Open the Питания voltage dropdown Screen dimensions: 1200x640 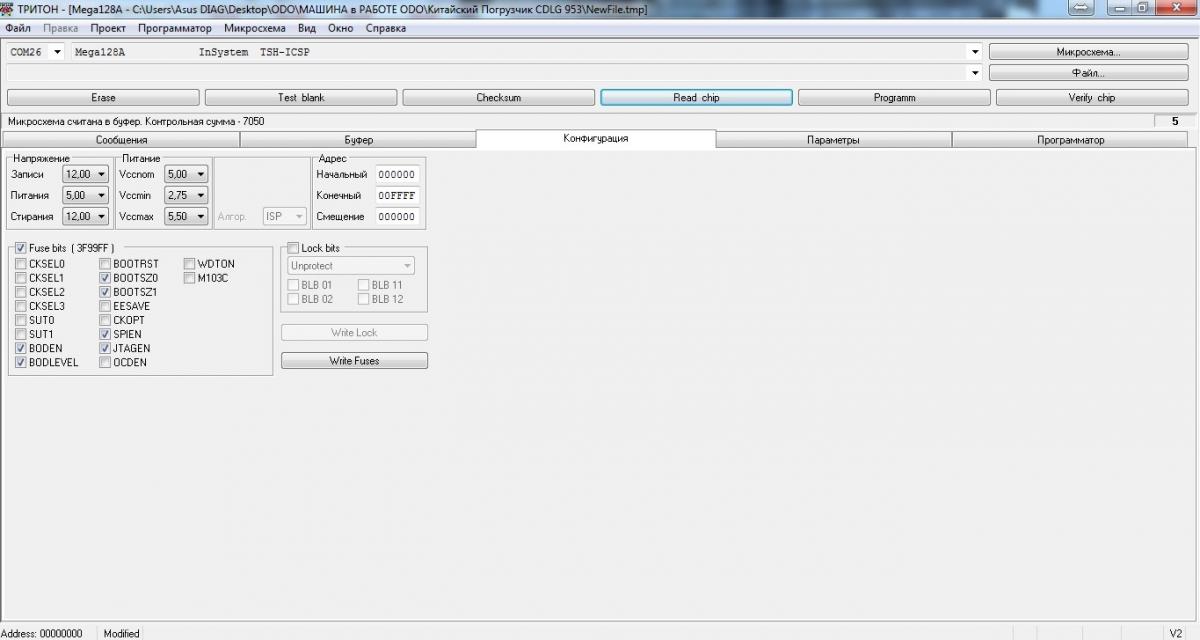tap(84, 195)
